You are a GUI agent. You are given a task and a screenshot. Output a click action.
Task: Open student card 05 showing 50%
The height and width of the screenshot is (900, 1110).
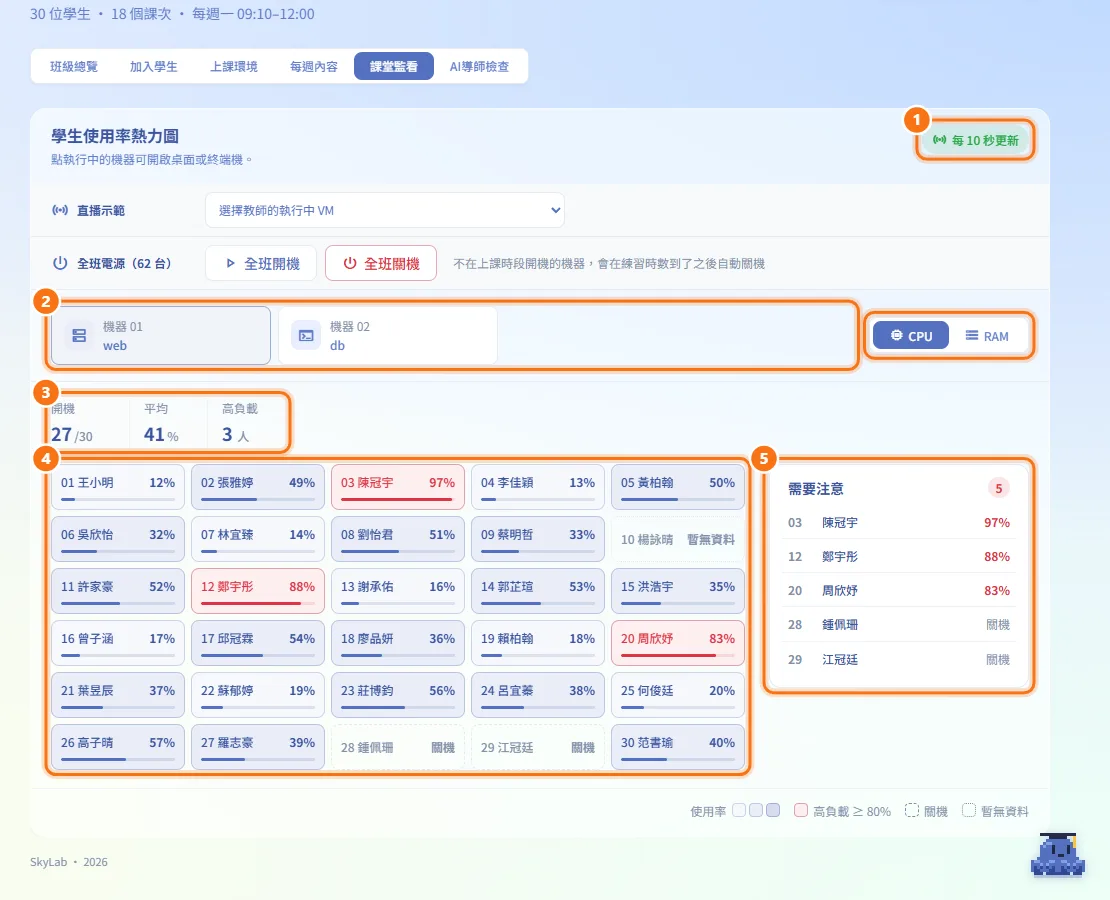(x=677, y=487)
